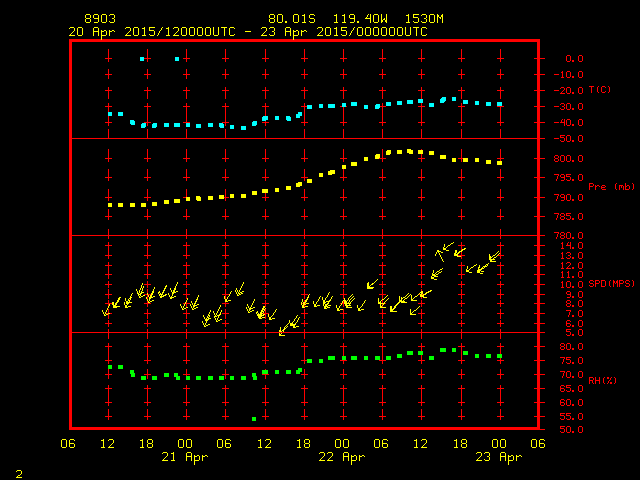Click the 780.0 pressure tick value
This screenshot has height=480, width=640.
(x=569, y=236)
